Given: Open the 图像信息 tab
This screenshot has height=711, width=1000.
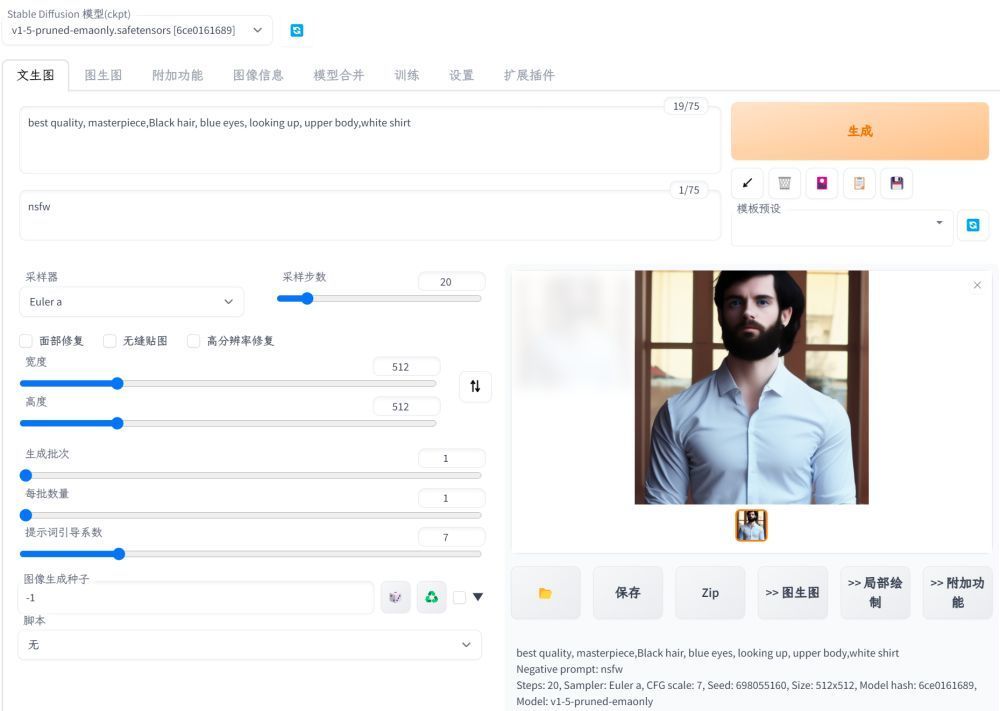Looking at the screenshot, I should tap(258, 75).
